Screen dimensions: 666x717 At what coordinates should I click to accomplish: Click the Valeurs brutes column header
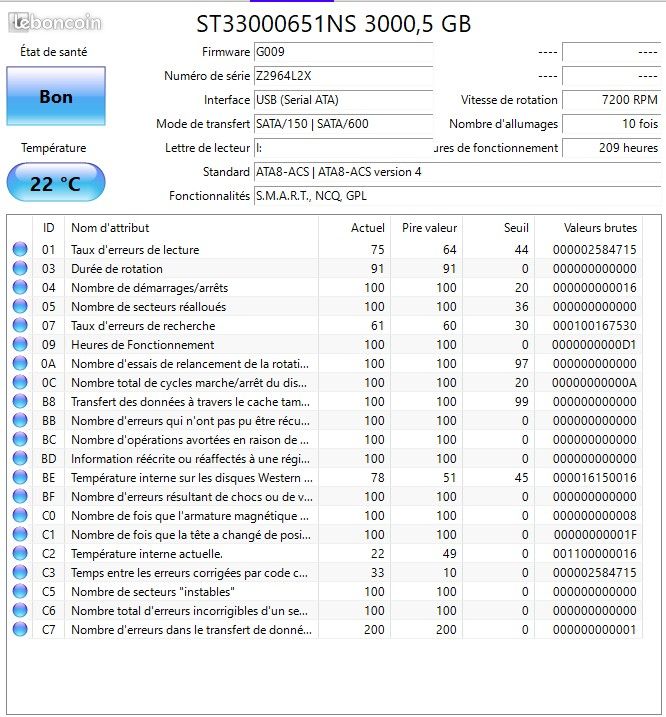click(589, 228)
